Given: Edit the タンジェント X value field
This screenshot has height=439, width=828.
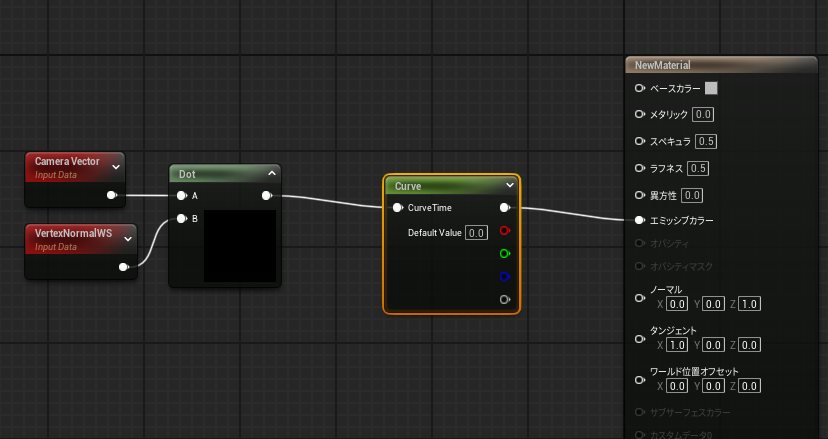Looking at the screenshot, I should pyautogui.click(x=677, y=345).
